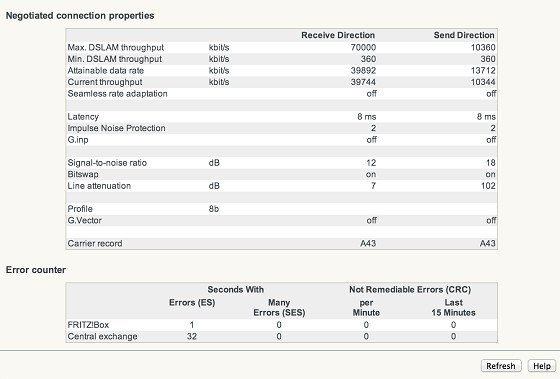Select the Impulse Noise Protection label
This screenshot has height=379, width=560.
click(116, 128)
